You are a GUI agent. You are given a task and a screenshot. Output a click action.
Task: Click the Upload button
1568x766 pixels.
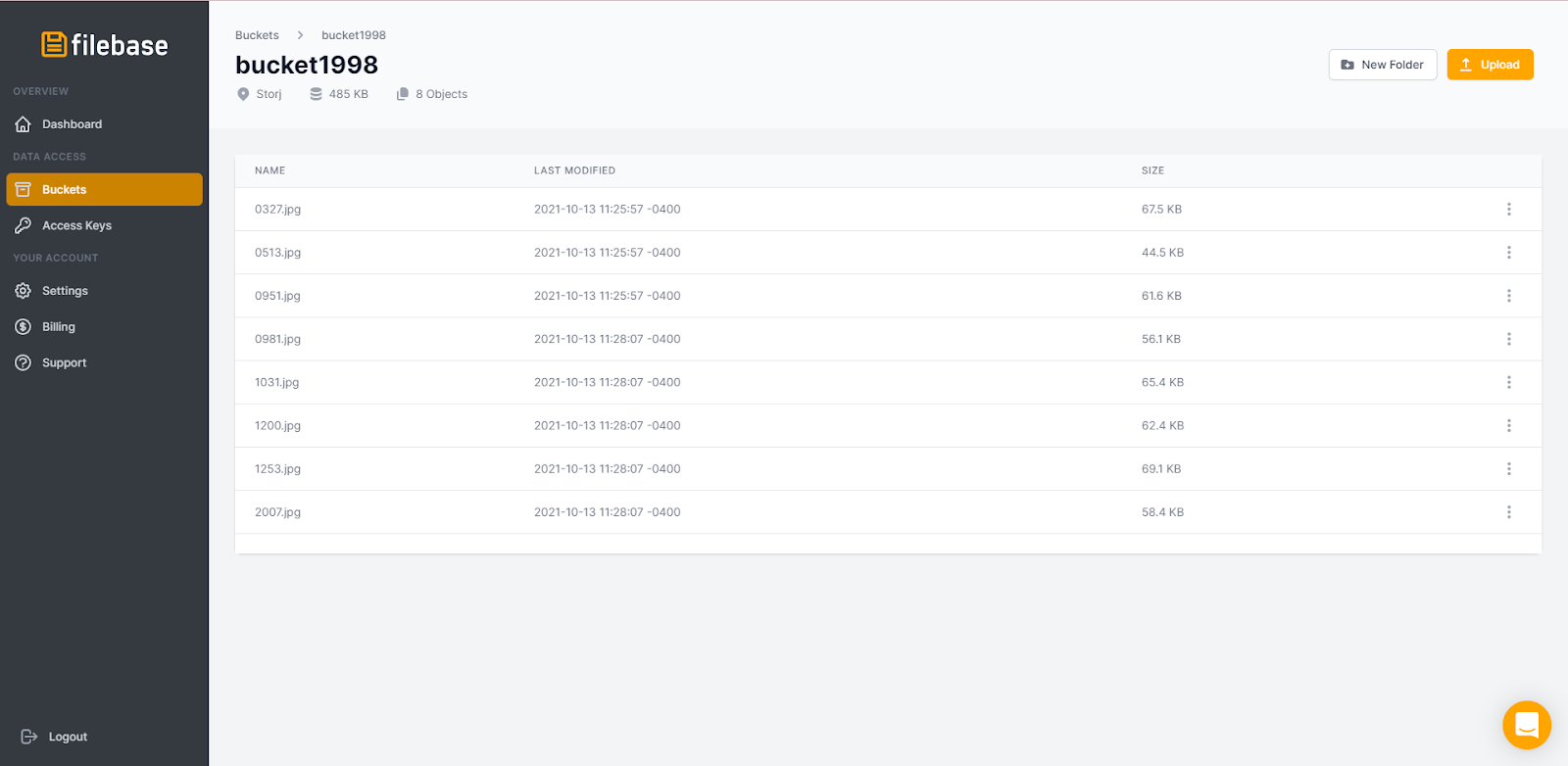click(1490, 65)
